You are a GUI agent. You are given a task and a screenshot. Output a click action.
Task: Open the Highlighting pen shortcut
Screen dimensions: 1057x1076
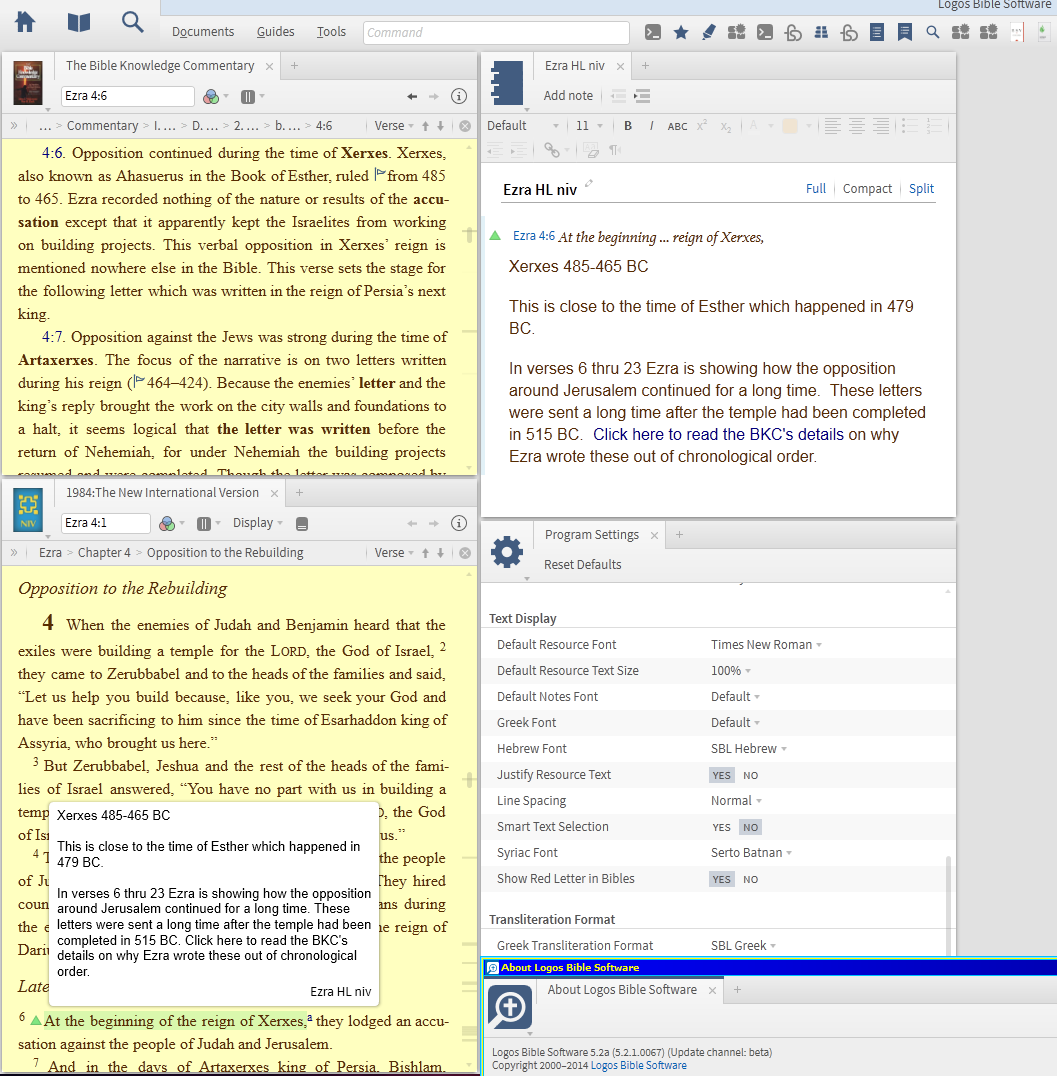coord(709,32)
